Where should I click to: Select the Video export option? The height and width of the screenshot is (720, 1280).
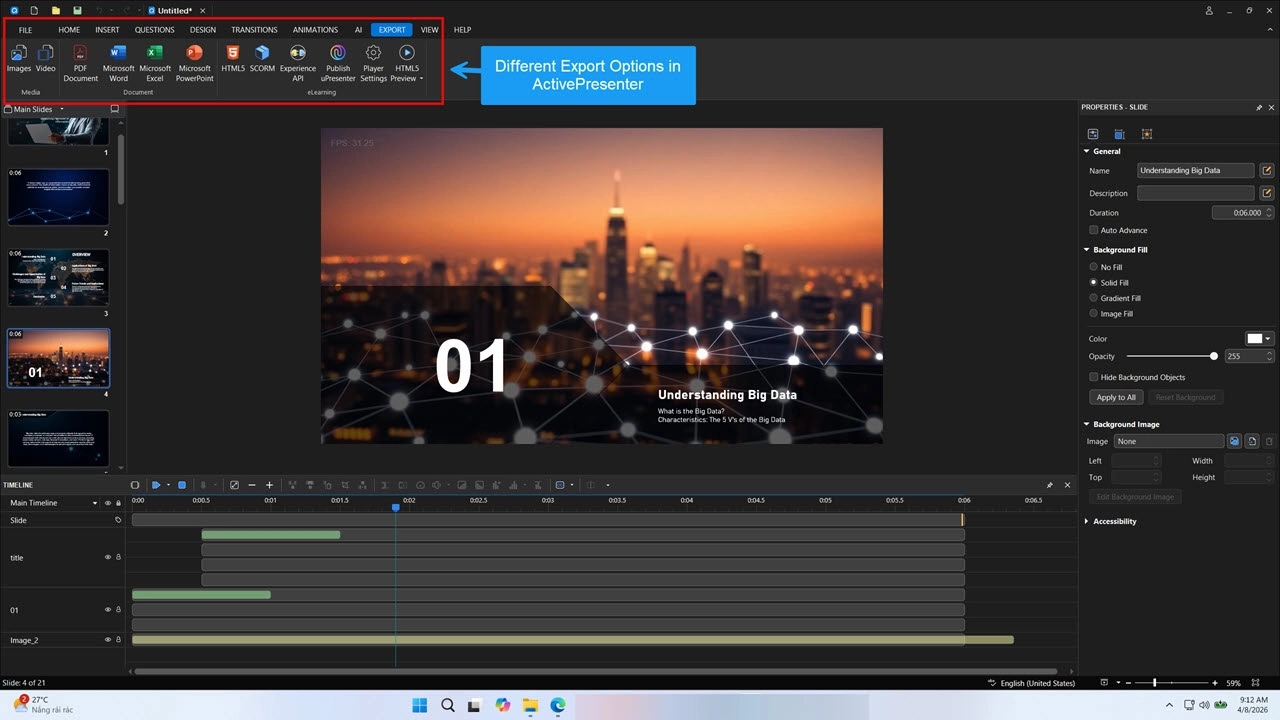(x=45, y=62)
